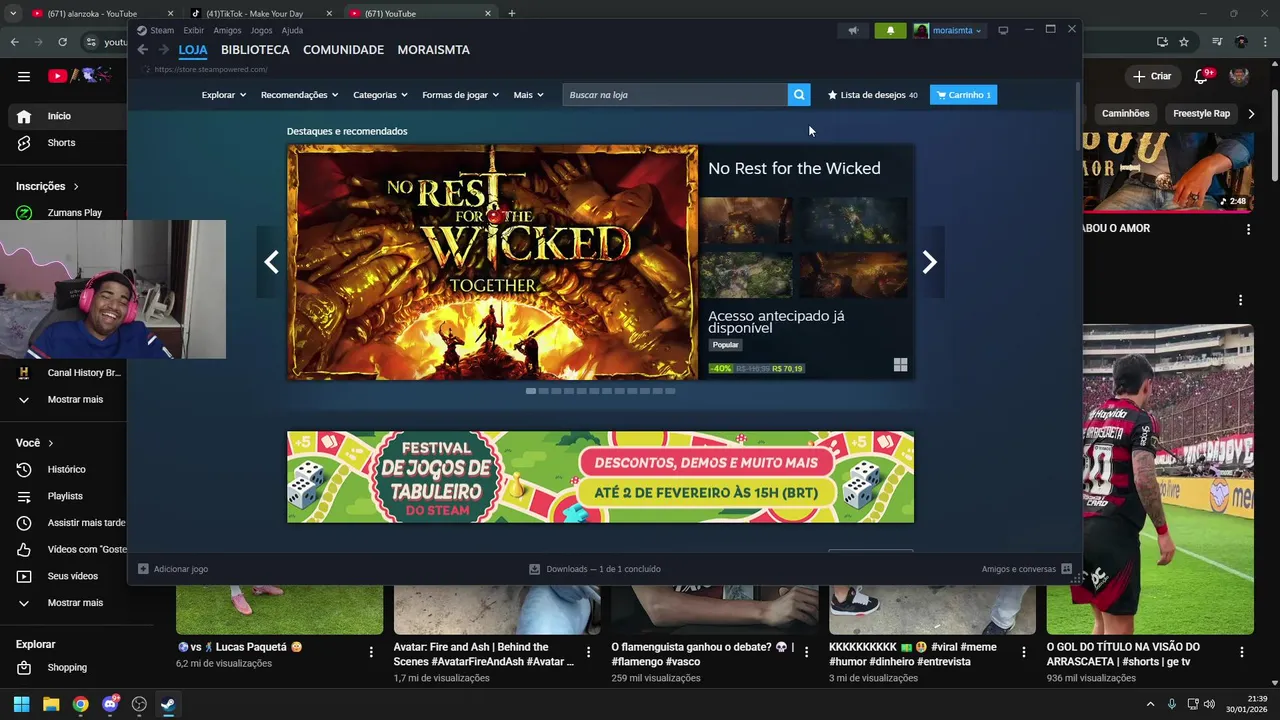Go back with Steam's left arrow
Viewport: 1280px width, 720px height.
click(143, 50)
